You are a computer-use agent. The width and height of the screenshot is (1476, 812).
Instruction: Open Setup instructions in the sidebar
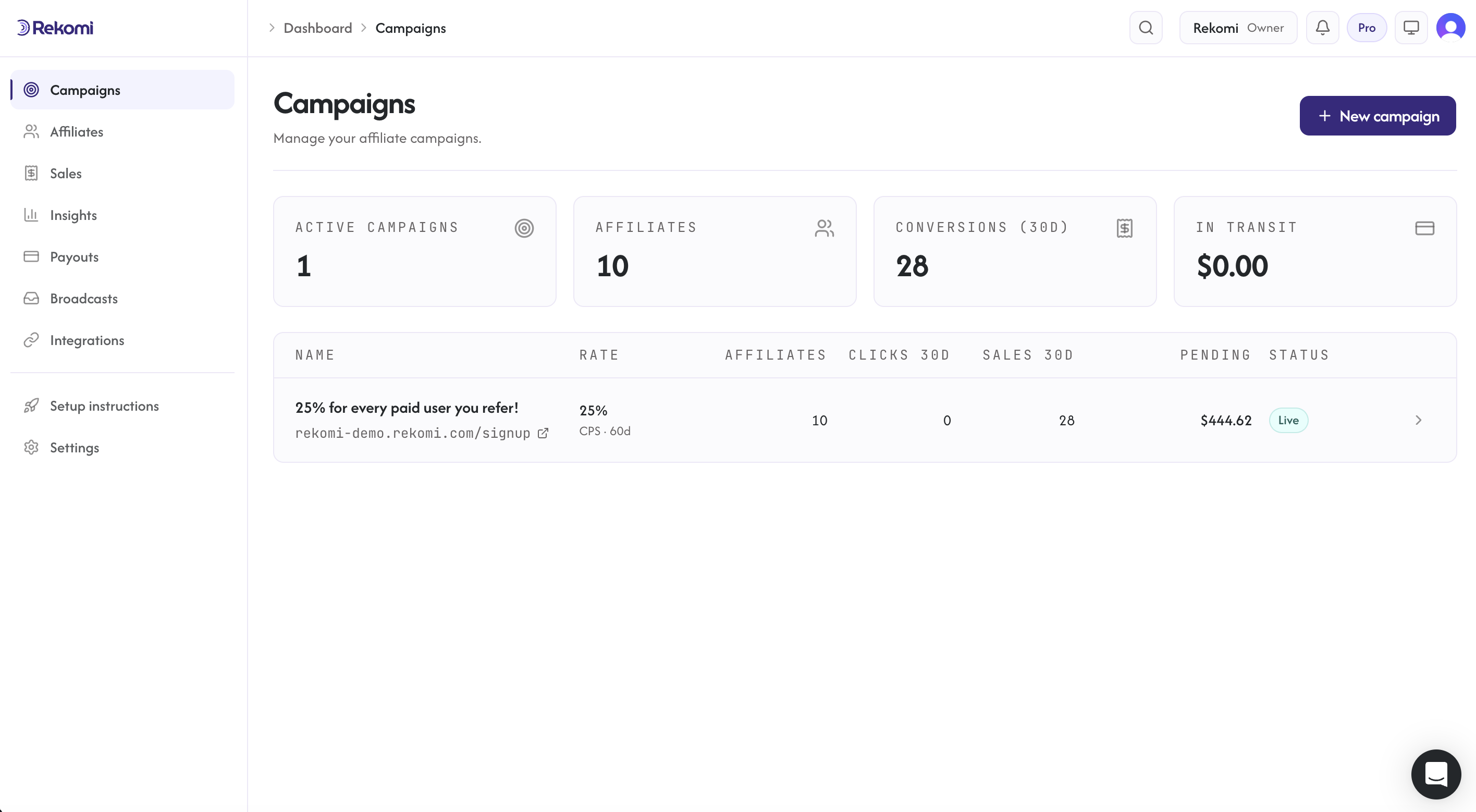coord(122,405)
